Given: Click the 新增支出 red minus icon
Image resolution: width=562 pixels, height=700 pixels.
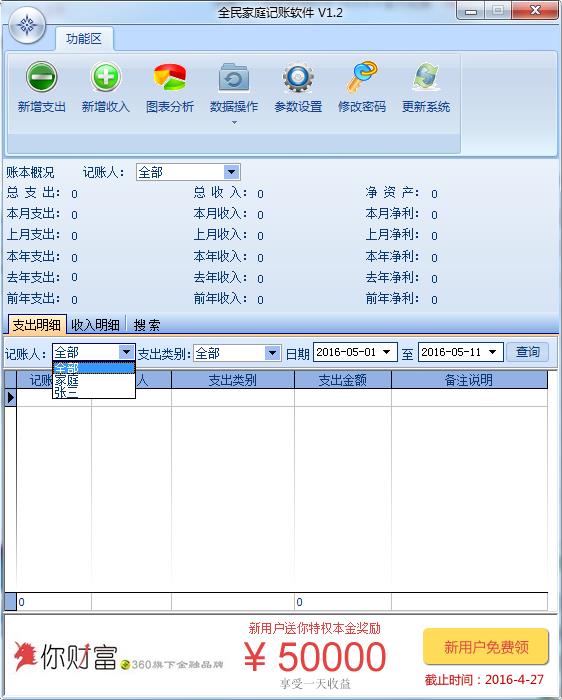Looking at the screenshot, I should click(42, 77).
